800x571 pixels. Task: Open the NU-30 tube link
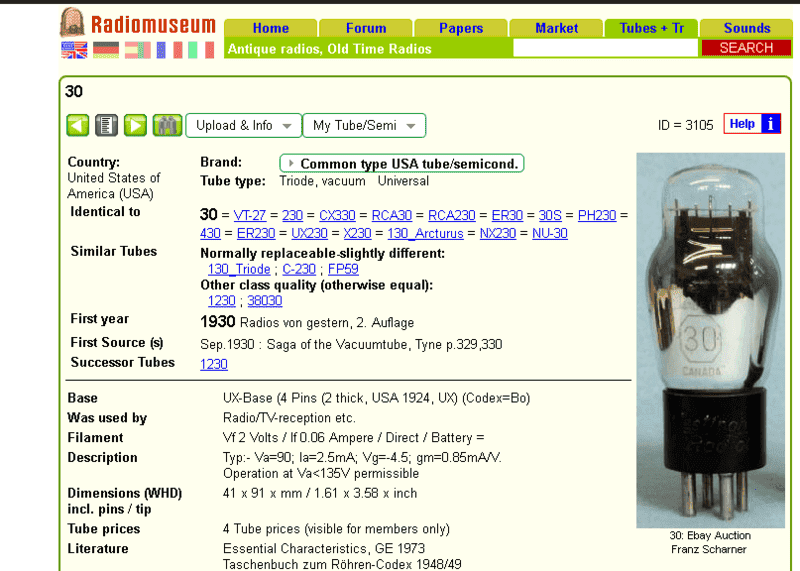(x=550, y=233)
